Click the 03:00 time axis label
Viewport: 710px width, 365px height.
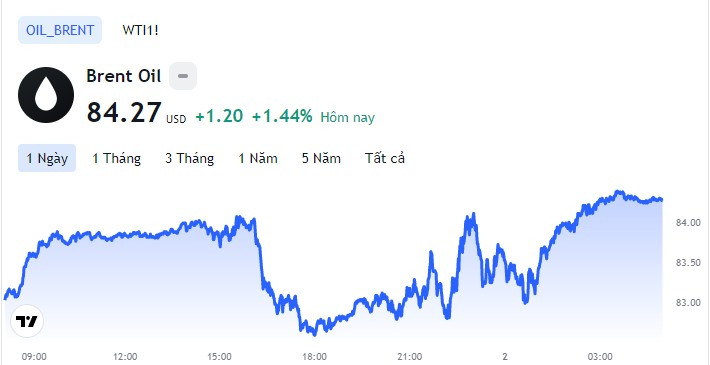coord(600,357)
